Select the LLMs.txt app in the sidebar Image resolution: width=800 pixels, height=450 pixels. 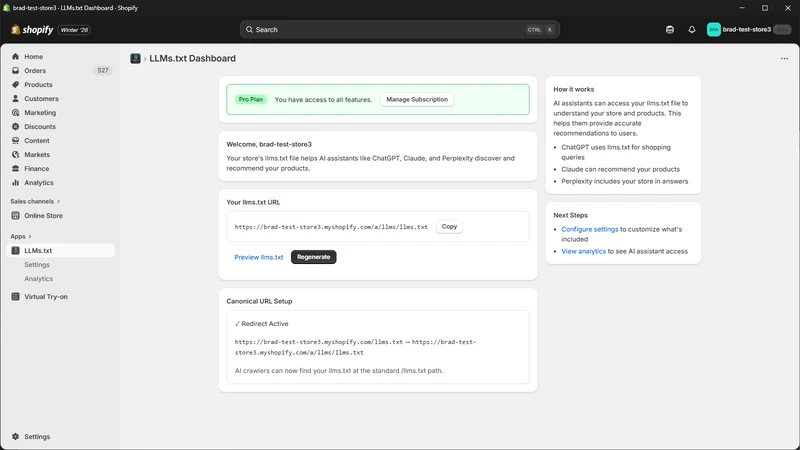[x=60, y=251]
